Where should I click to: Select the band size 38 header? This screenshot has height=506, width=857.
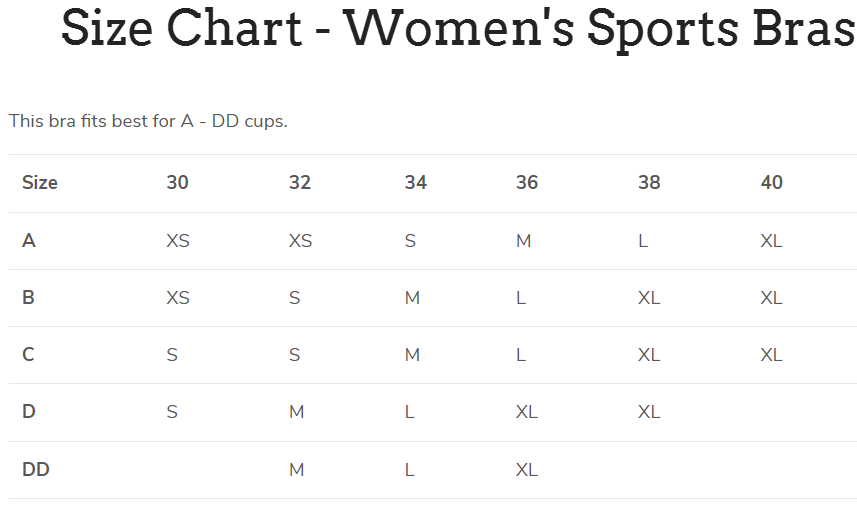pos(649,183)
